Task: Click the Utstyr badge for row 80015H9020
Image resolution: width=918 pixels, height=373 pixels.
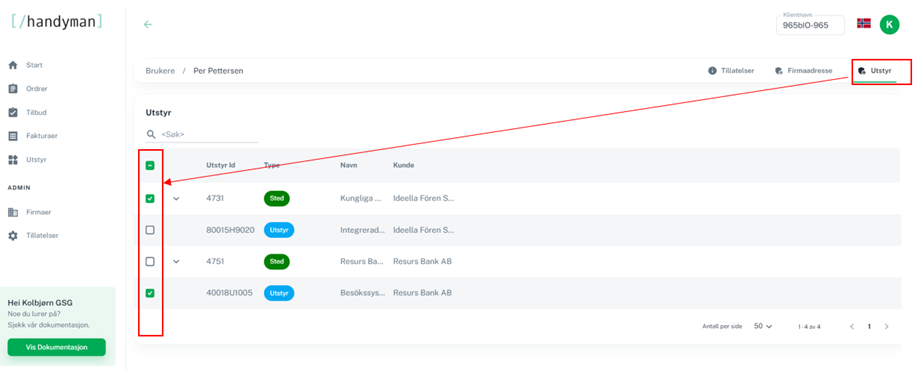Action: (279, 230)
